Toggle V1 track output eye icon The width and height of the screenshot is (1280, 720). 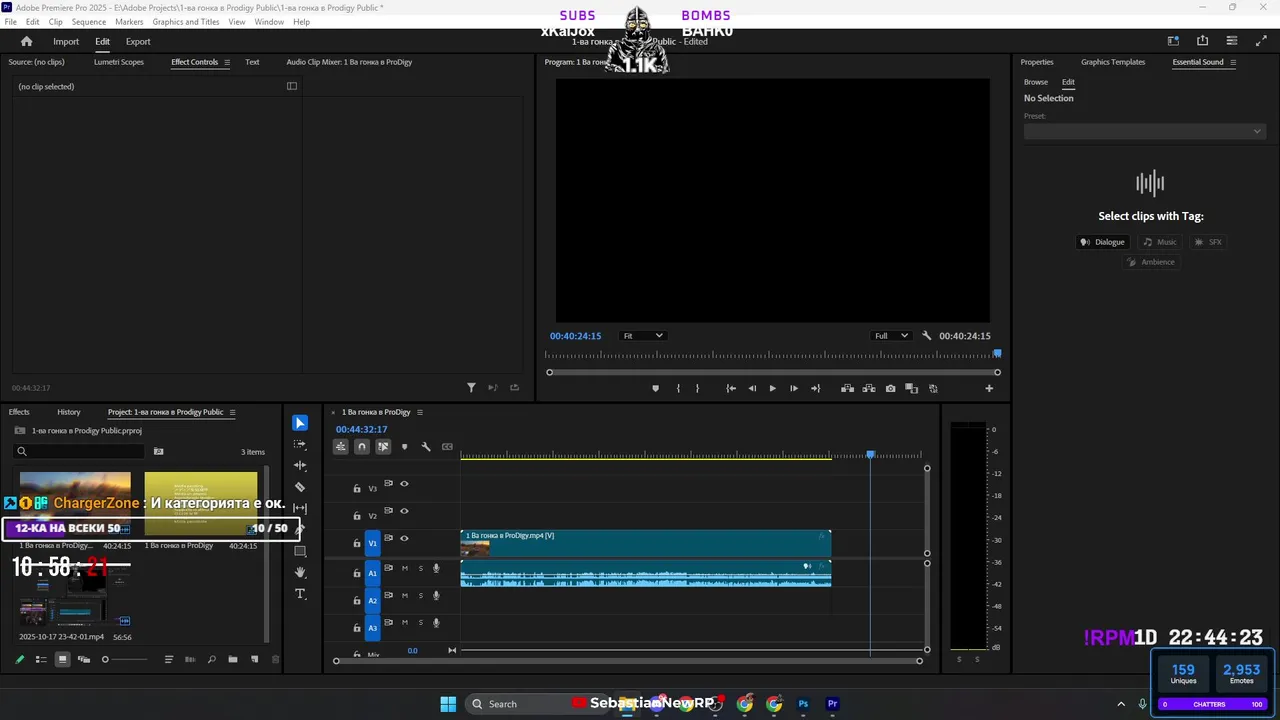404,538
